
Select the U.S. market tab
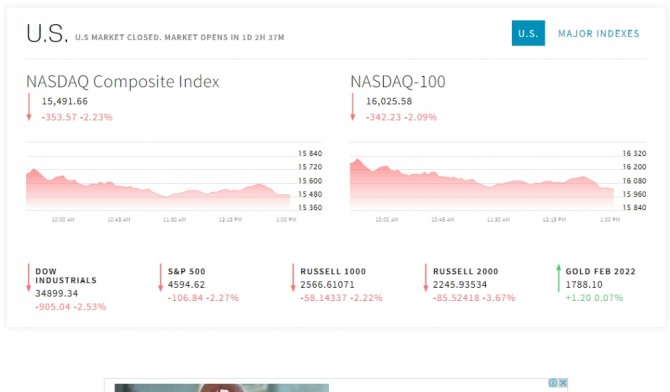tap(528, 33)
